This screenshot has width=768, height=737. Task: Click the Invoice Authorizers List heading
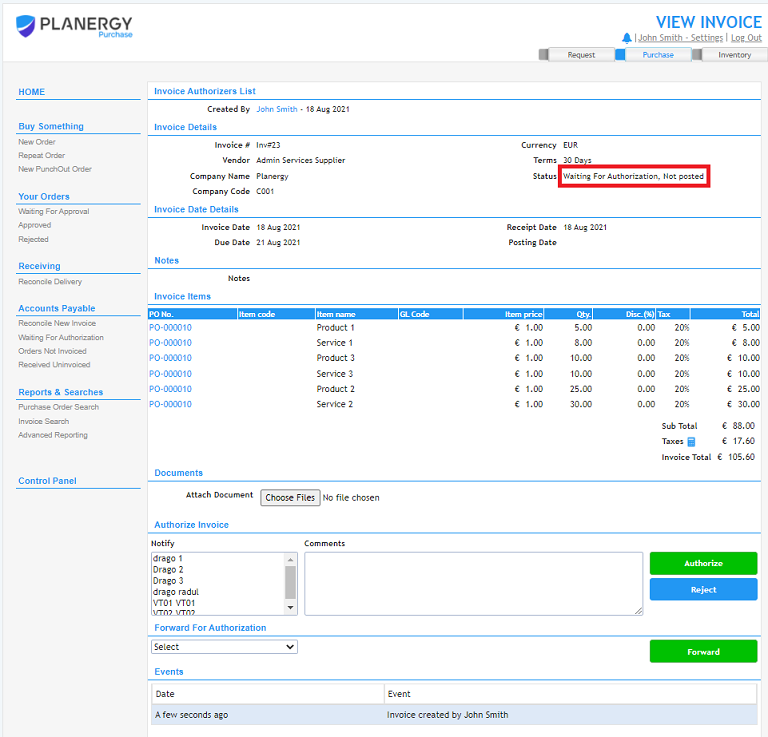(205, 91)
